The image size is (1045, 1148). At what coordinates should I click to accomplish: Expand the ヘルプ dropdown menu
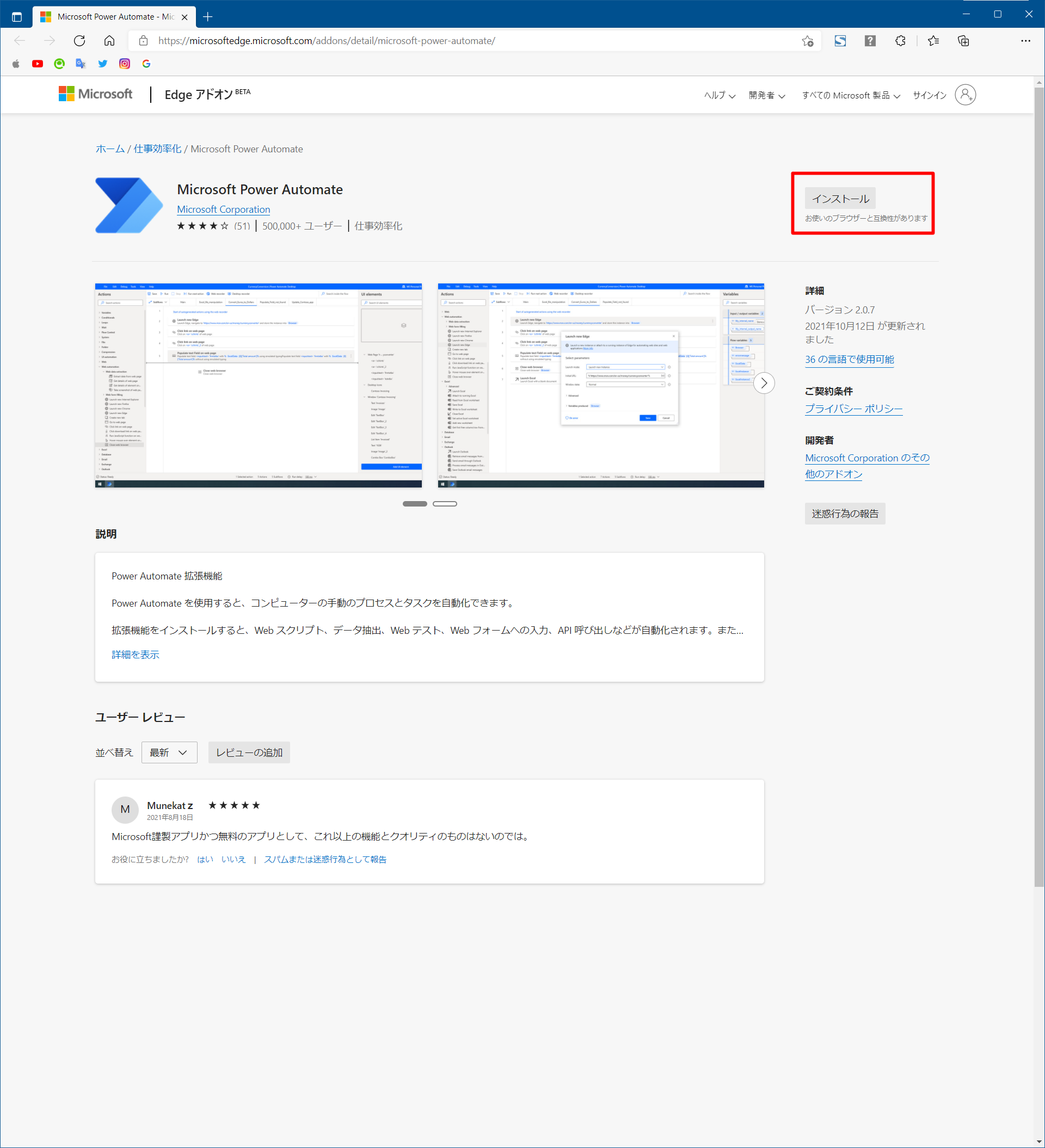click(719, 95)
